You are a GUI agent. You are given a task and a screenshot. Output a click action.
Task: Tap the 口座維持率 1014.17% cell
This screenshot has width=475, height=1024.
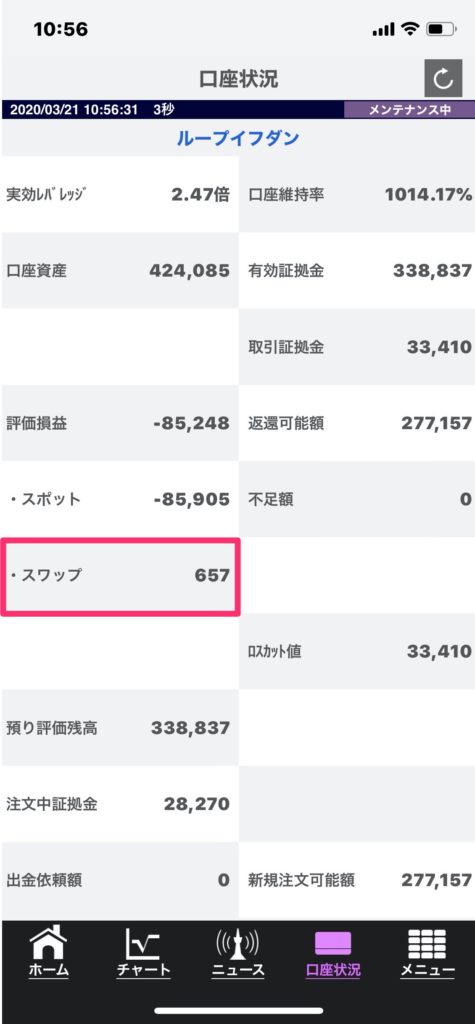[x=357, y=195]
